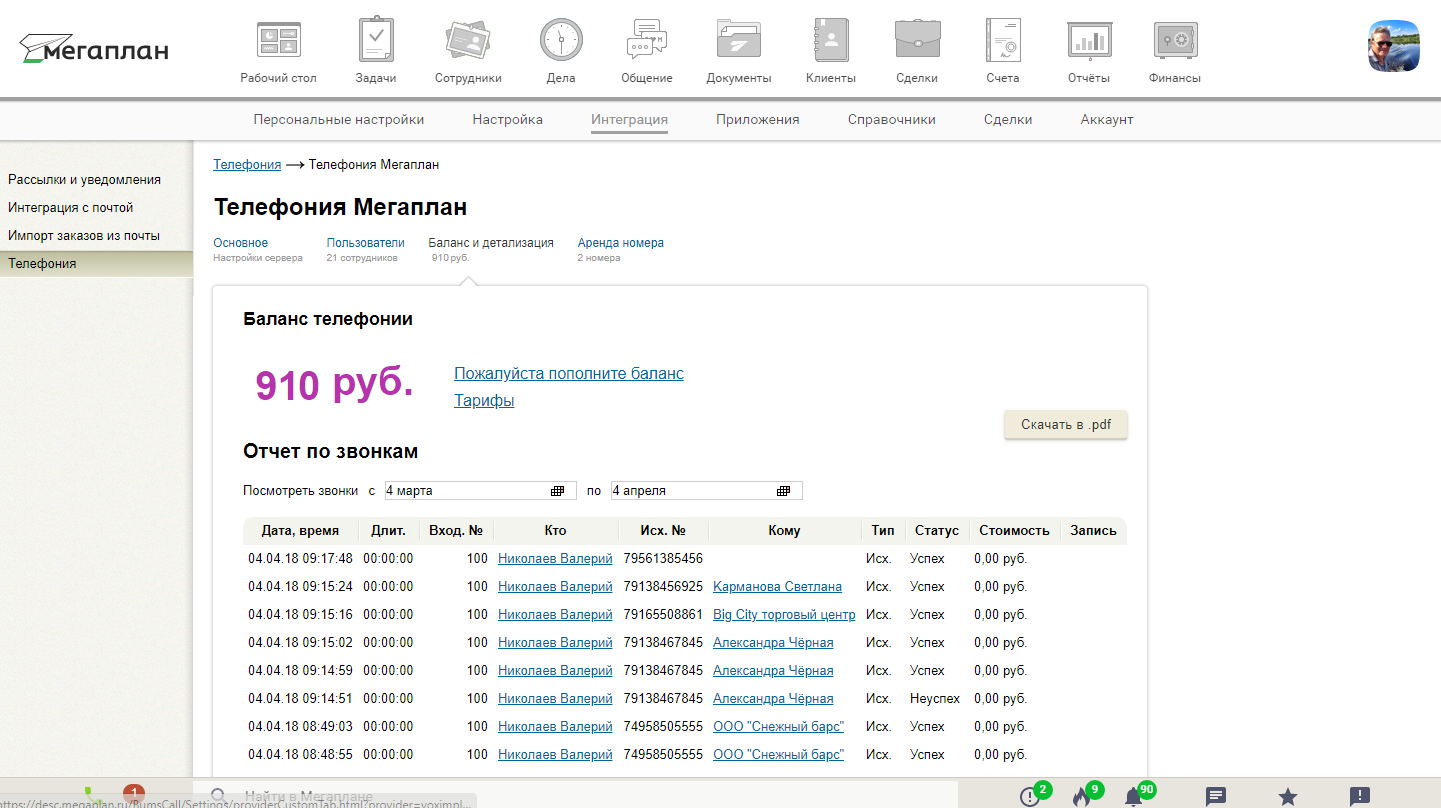This screenshot has width=1441, height=808.
Task: Switch to Персональные настройки tab
Action: click(x=339, y=119)
